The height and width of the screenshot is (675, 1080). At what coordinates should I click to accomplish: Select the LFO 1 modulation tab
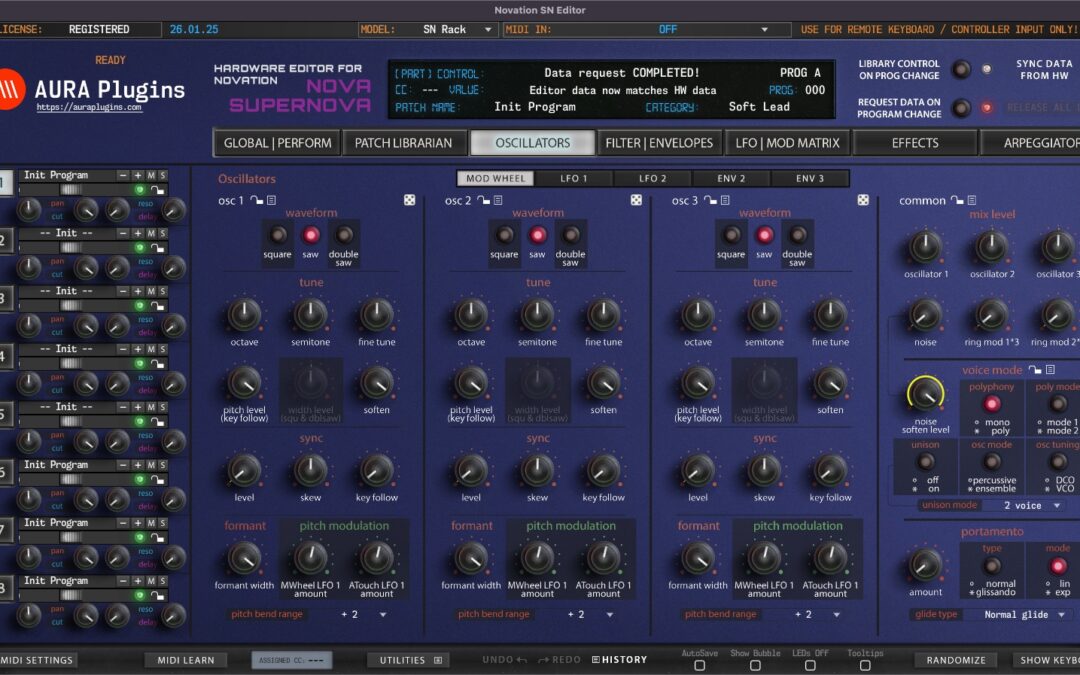(x=574, y=177)
